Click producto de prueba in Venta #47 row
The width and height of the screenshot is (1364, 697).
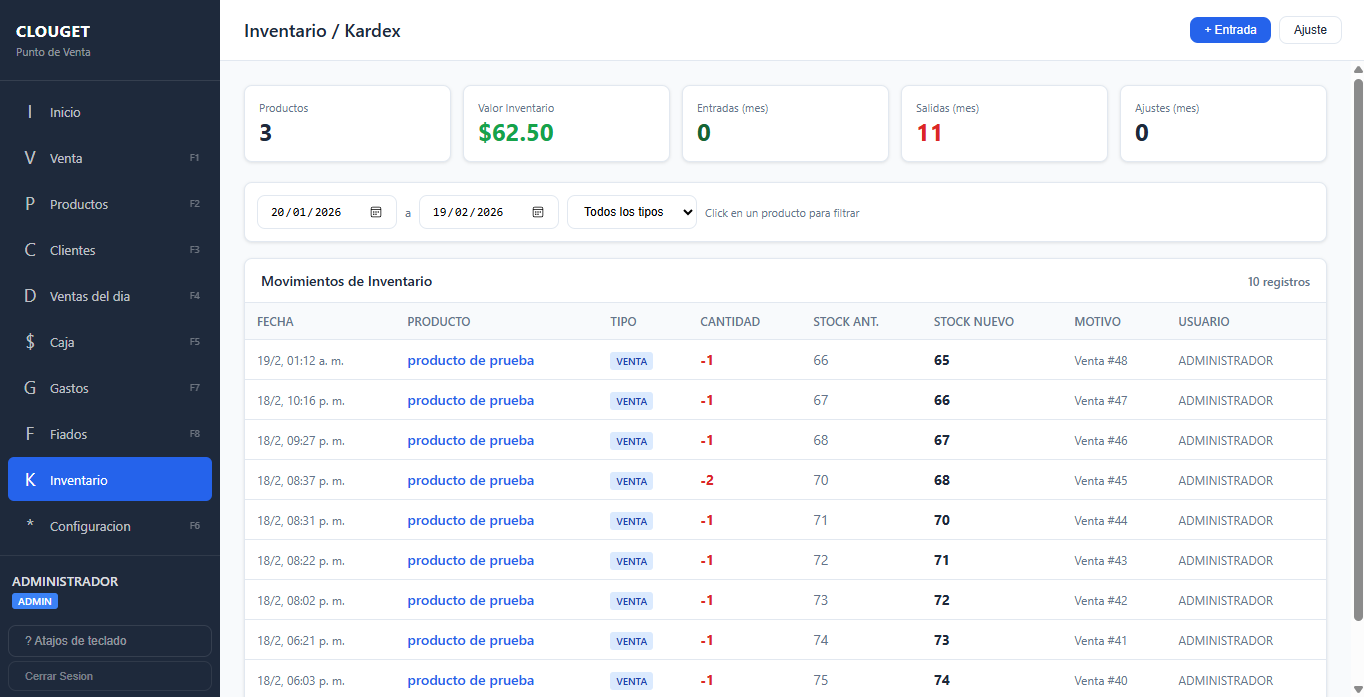[x=470, y=400]
